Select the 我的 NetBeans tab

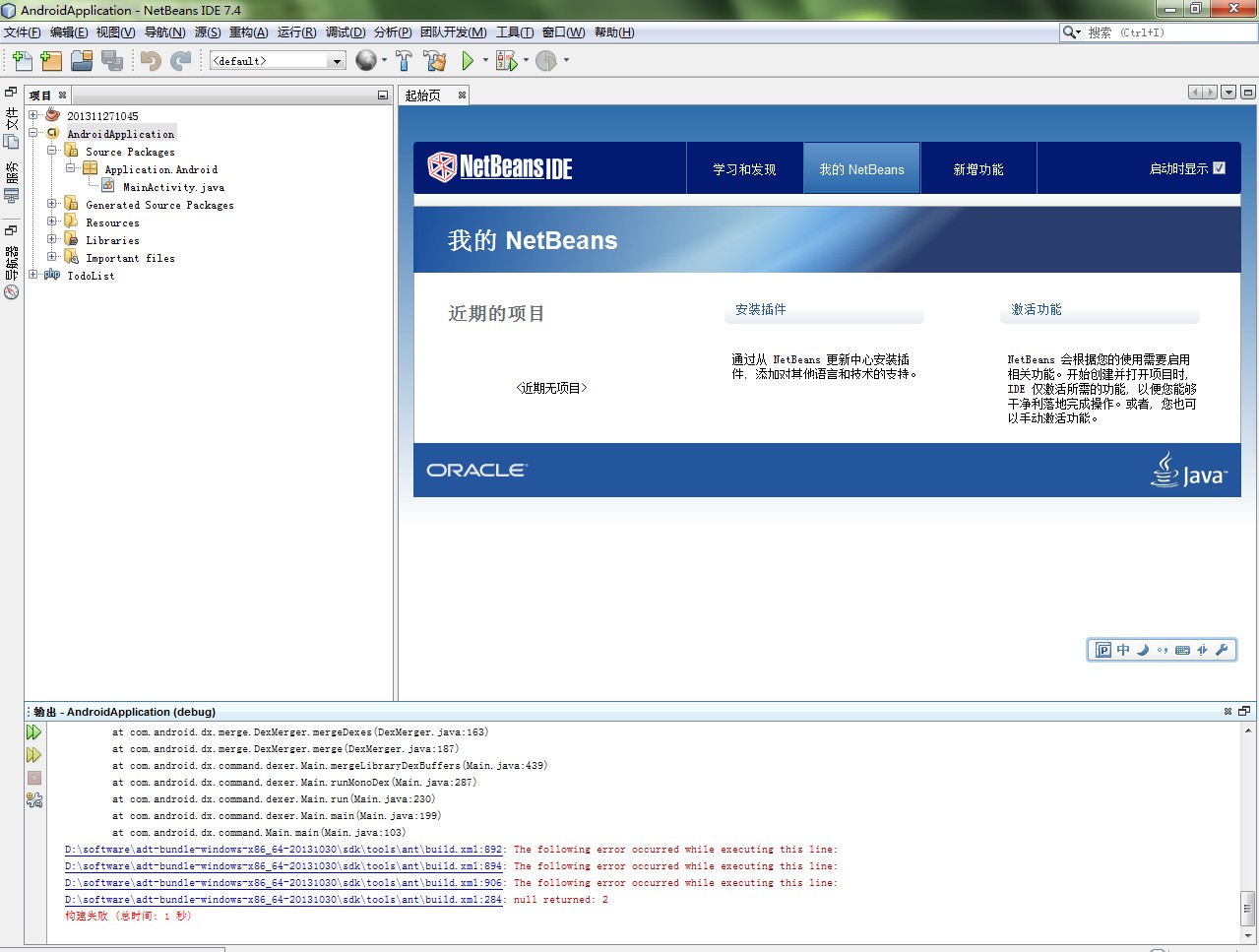click(x=862, y=168)
